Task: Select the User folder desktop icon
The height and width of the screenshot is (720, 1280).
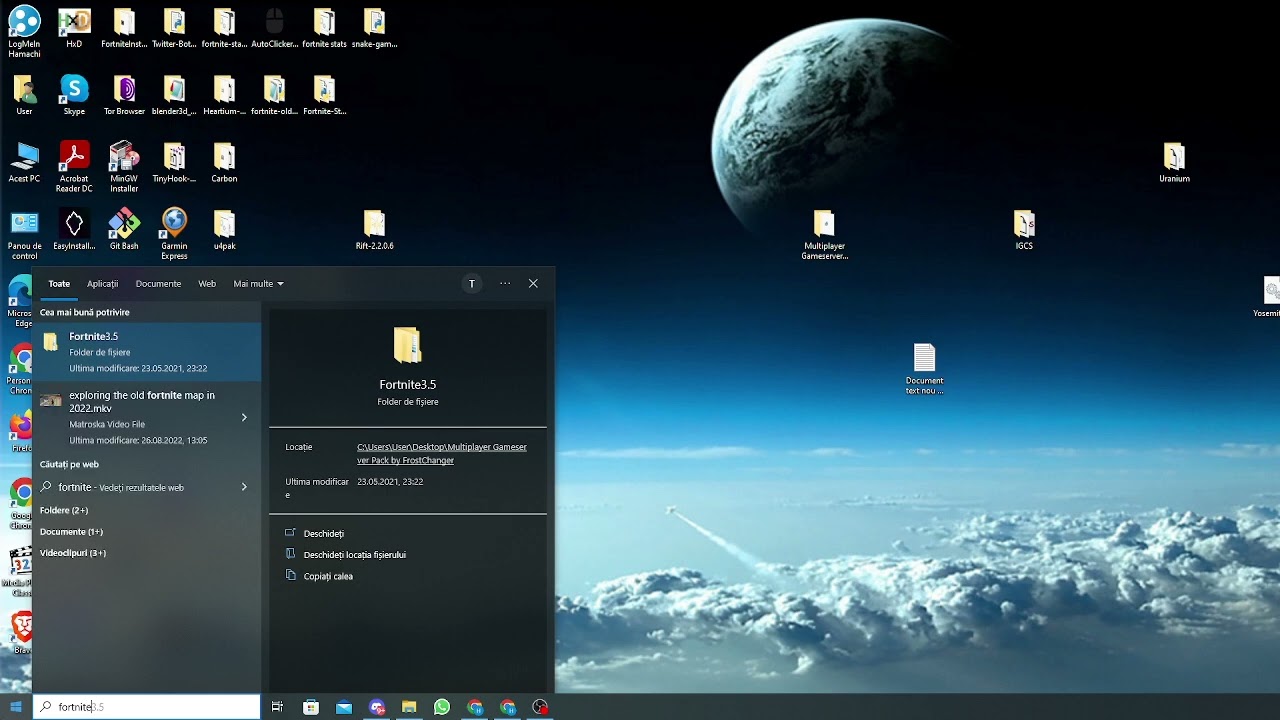Action: (24, 95)
